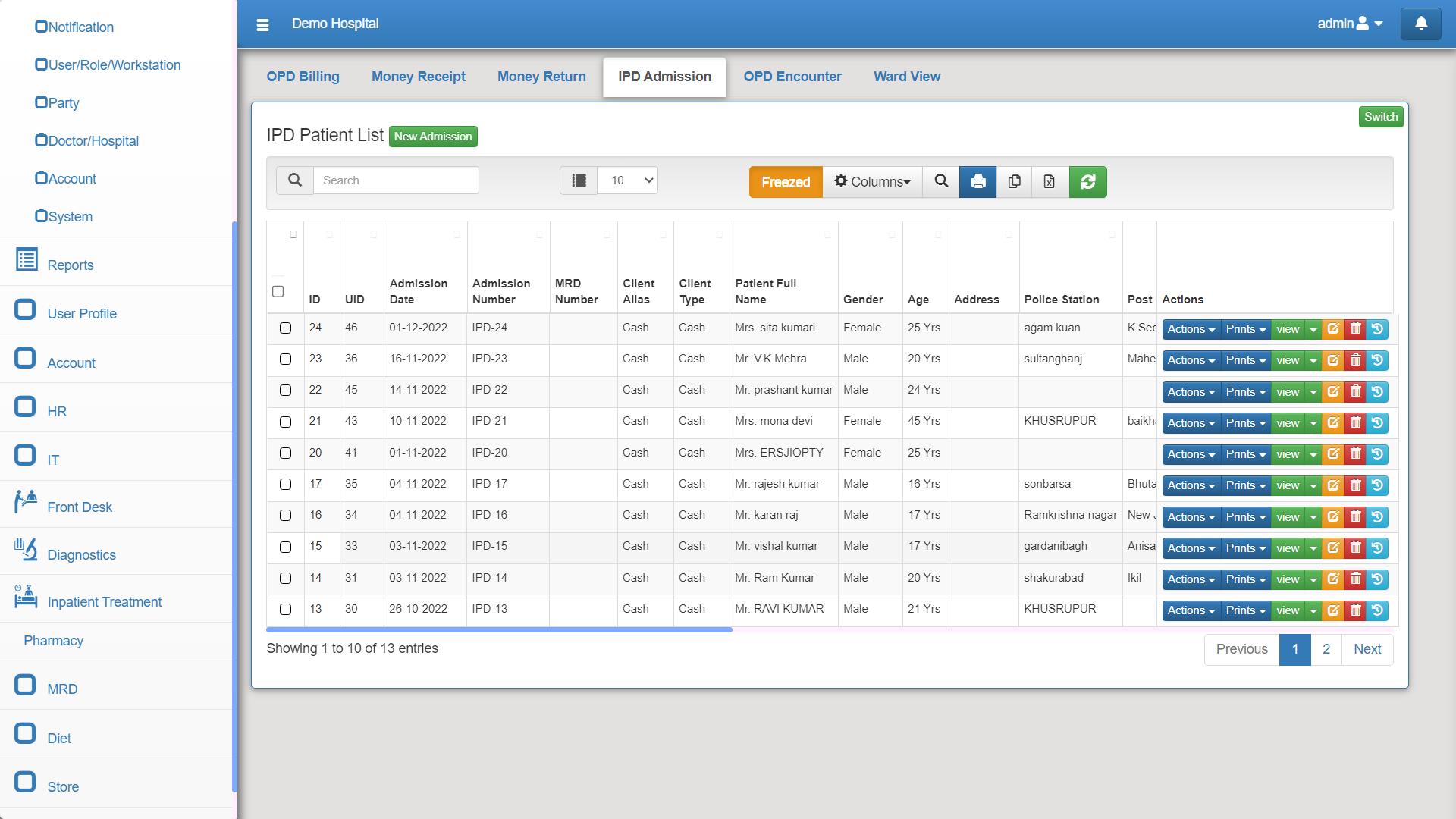Refresh the table with the green reload icon
This screenshot has width=1456, height=819.
(x=1088, y=182)
